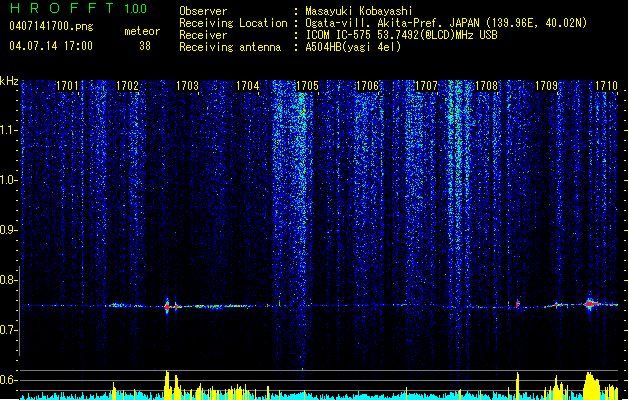Click the ICOM IC-575 receiver text

(x=401, y=35)
